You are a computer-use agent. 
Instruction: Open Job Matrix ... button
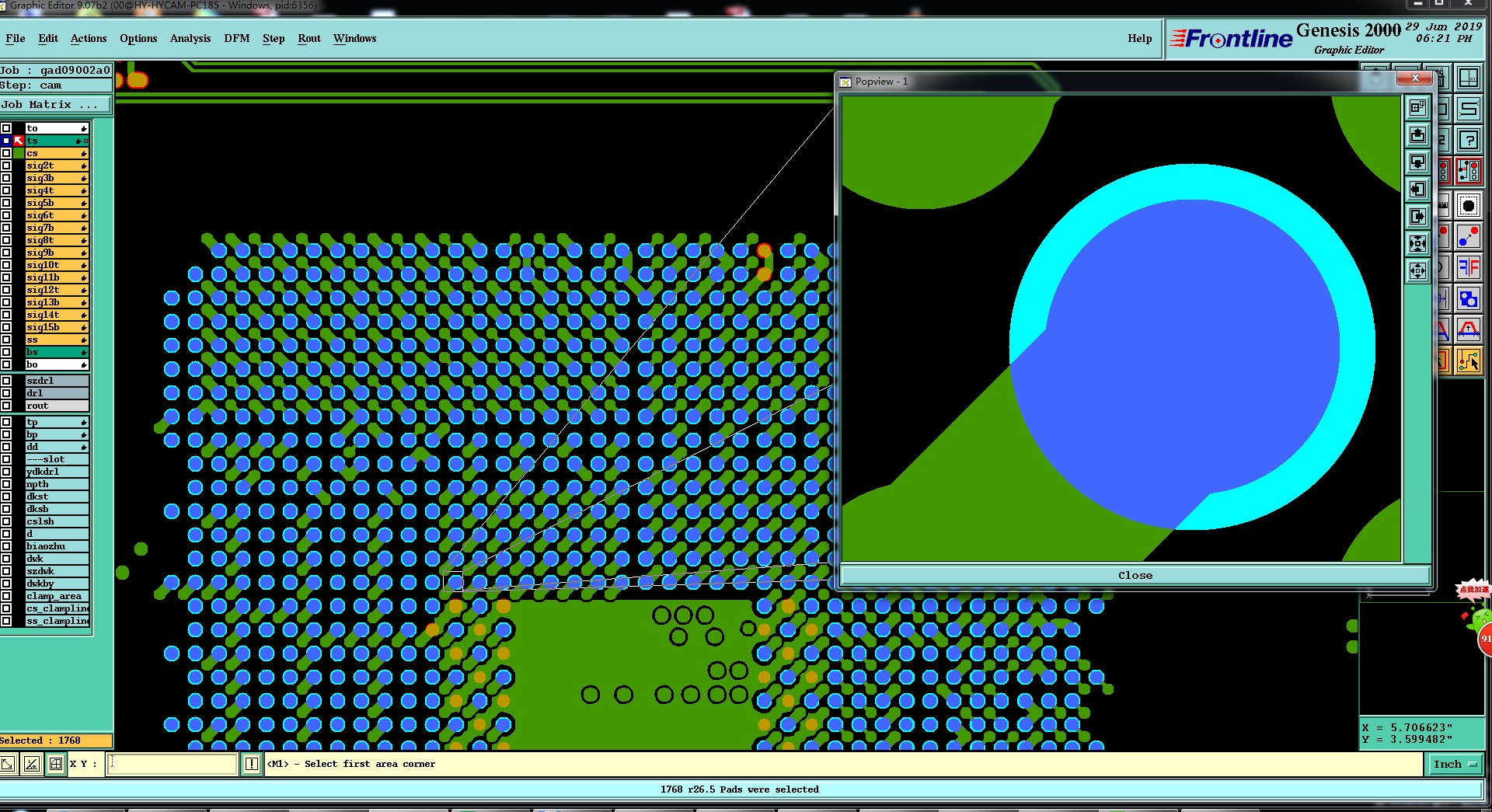pos(56,104)
